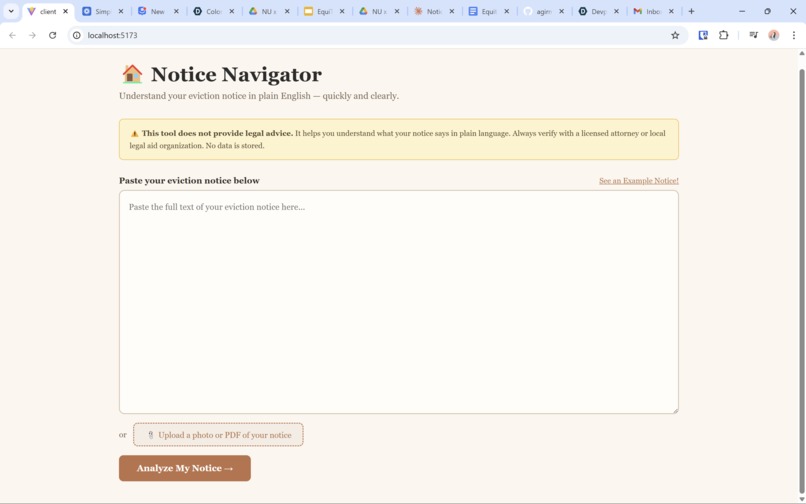Close the Gmail 'Inbox' tab
The height and width of the screenshot is (504, 806).
[x=671, y=11]
